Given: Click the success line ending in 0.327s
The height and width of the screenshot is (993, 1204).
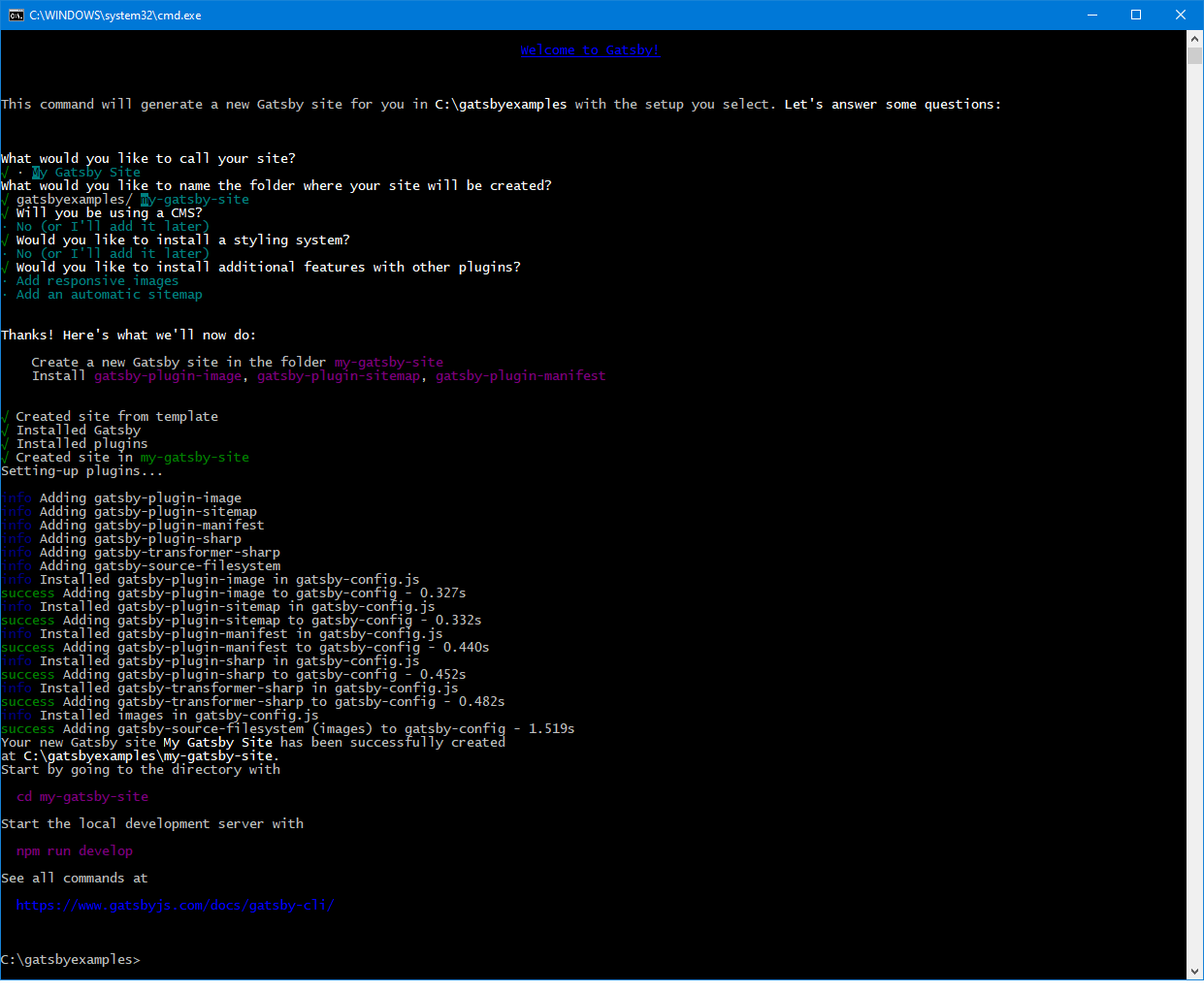Looking at the screenshot, I should coord(234,593).
